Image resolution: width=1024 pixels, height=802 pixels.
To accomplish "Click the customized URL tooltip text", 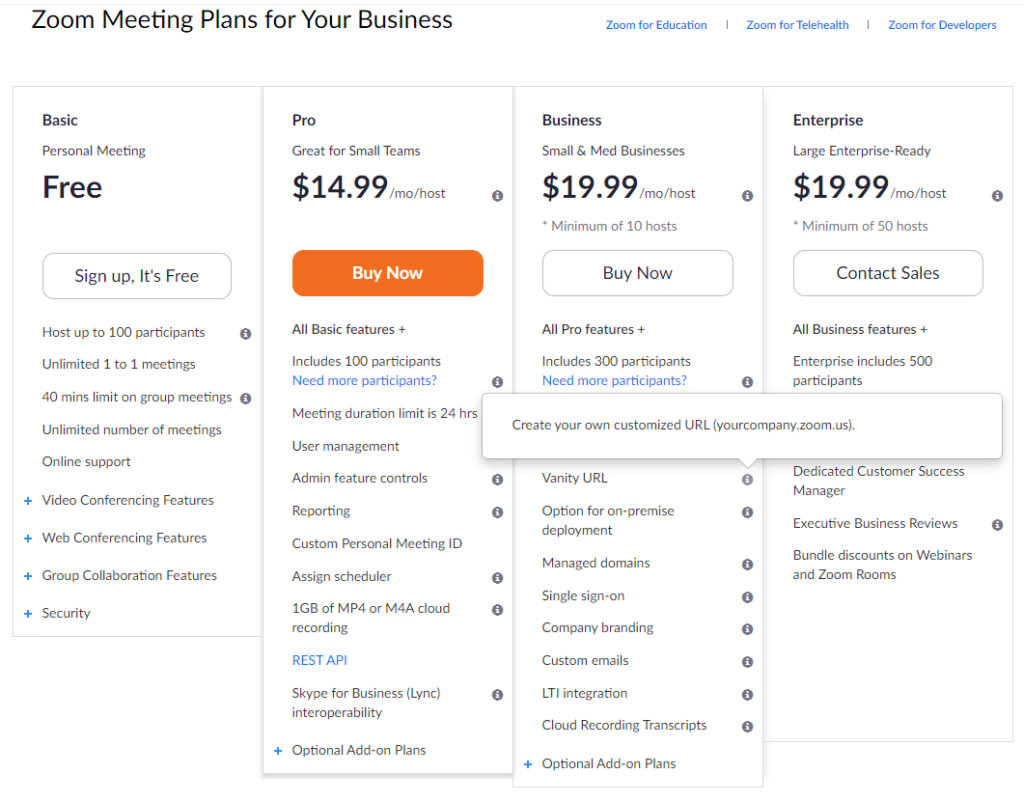I will pos(683,425).
